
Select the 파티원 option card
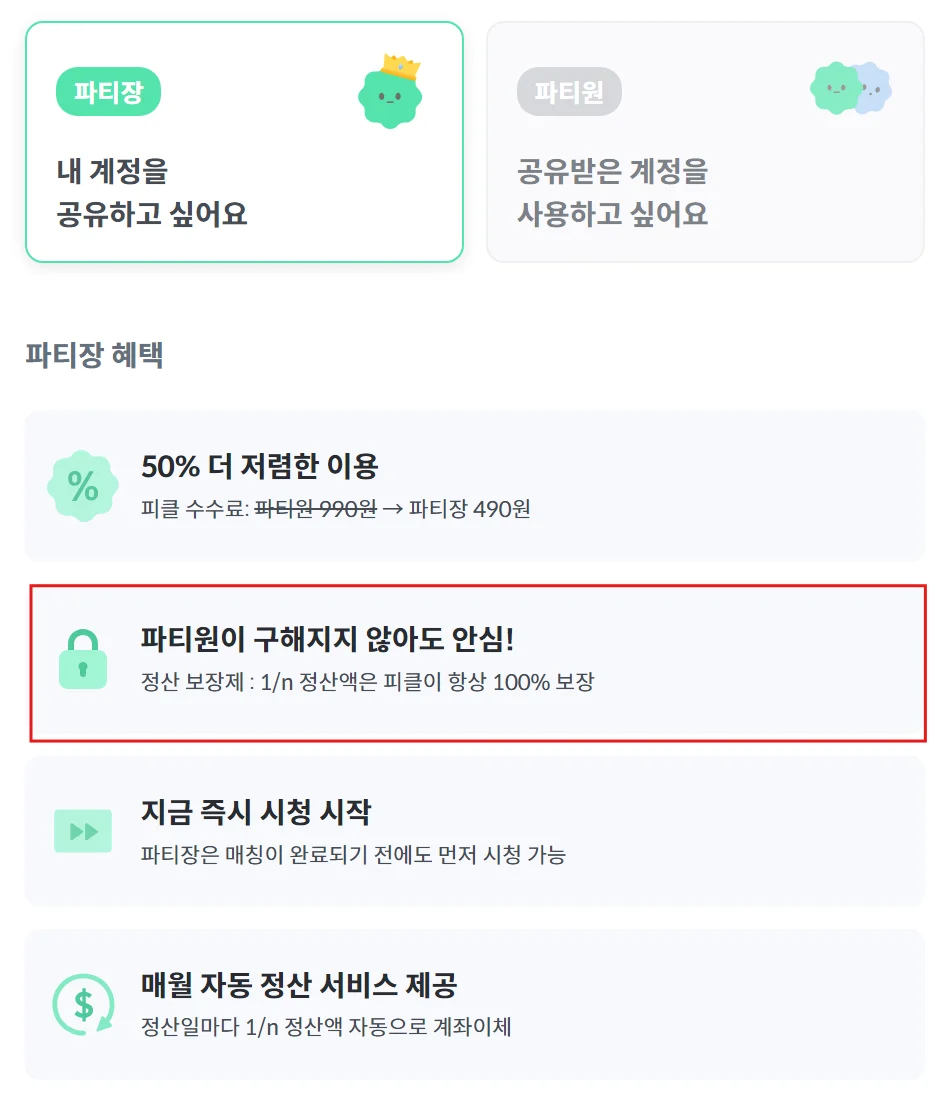pos(704,142)
